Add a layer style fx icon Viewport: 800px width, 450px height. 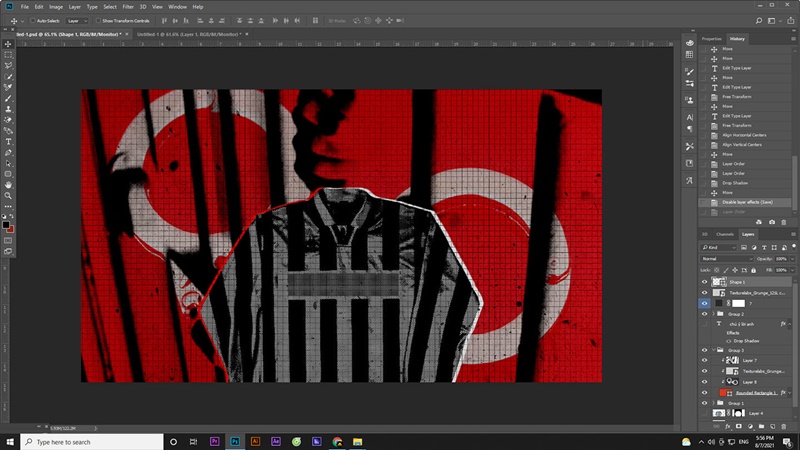point(728,427)
